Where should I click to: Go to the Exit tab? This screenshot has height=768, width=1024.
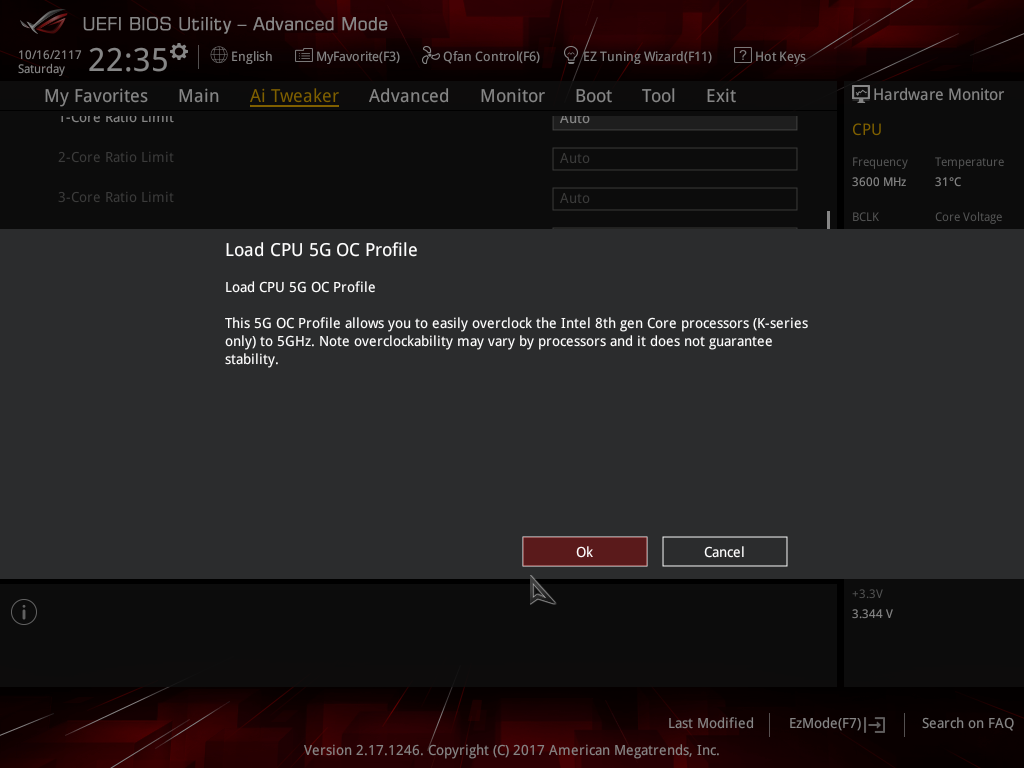(x=721, y=96)
